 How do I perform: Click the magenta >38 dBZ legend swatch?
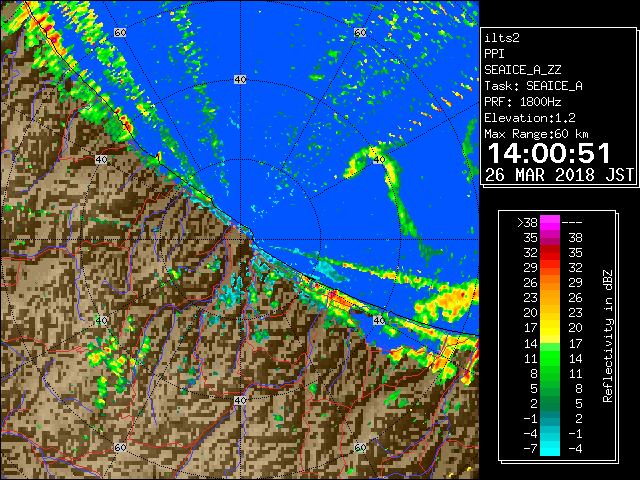click(x=550, y=223)
